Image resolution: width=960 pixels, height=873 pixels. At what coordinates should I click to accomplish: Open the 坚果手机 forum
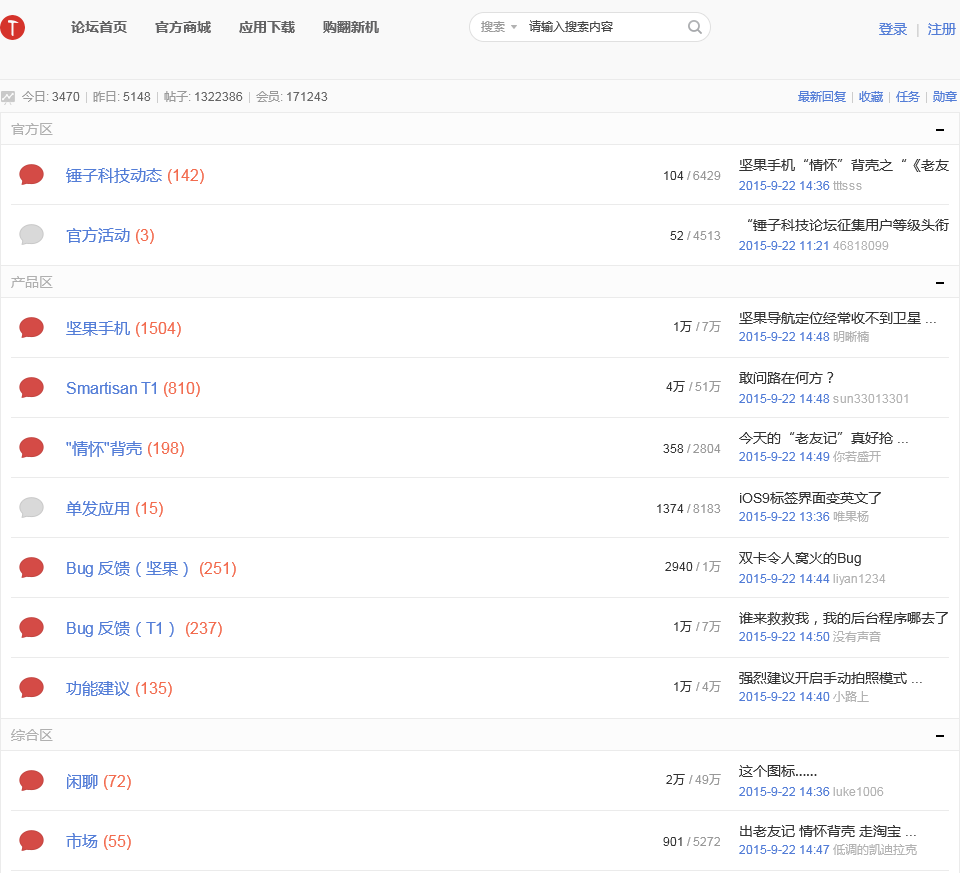point(98,329)
